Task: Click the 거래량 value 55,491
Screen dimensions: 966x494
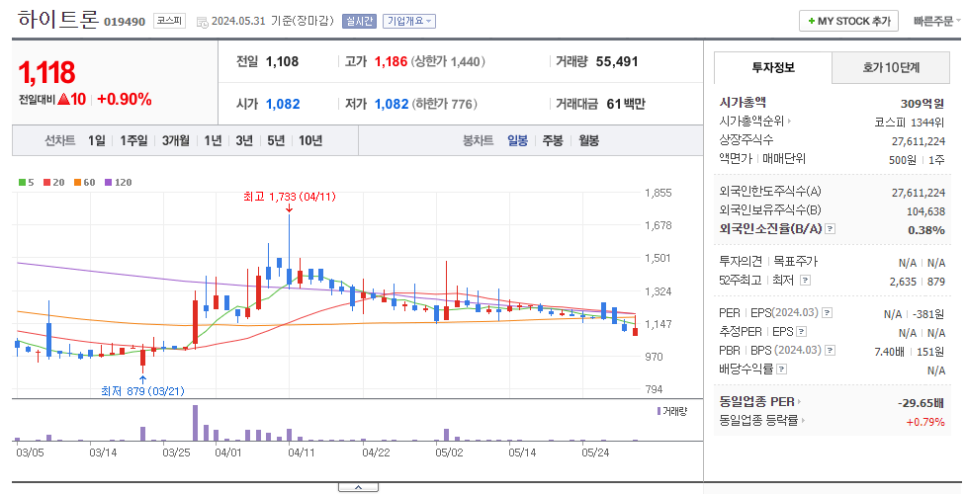Action: (617, 62)
